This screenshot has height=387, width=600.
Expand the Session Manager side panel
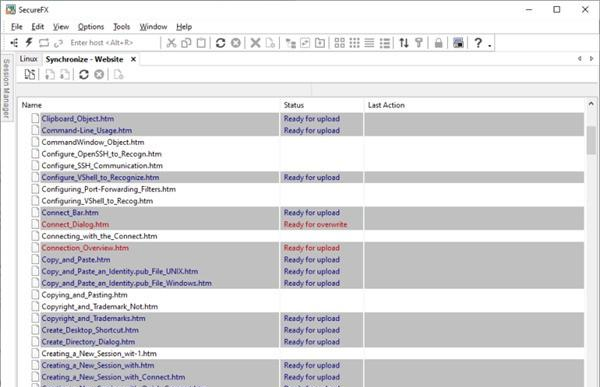click(6, 88)
